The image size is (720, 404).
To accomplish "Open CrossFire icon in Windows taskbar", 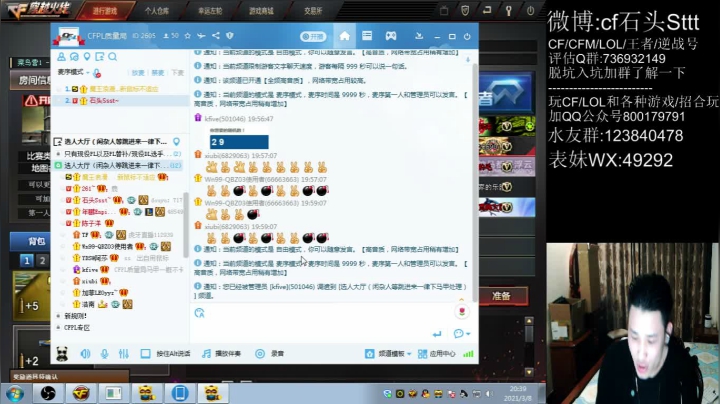I will click(81, 393).
